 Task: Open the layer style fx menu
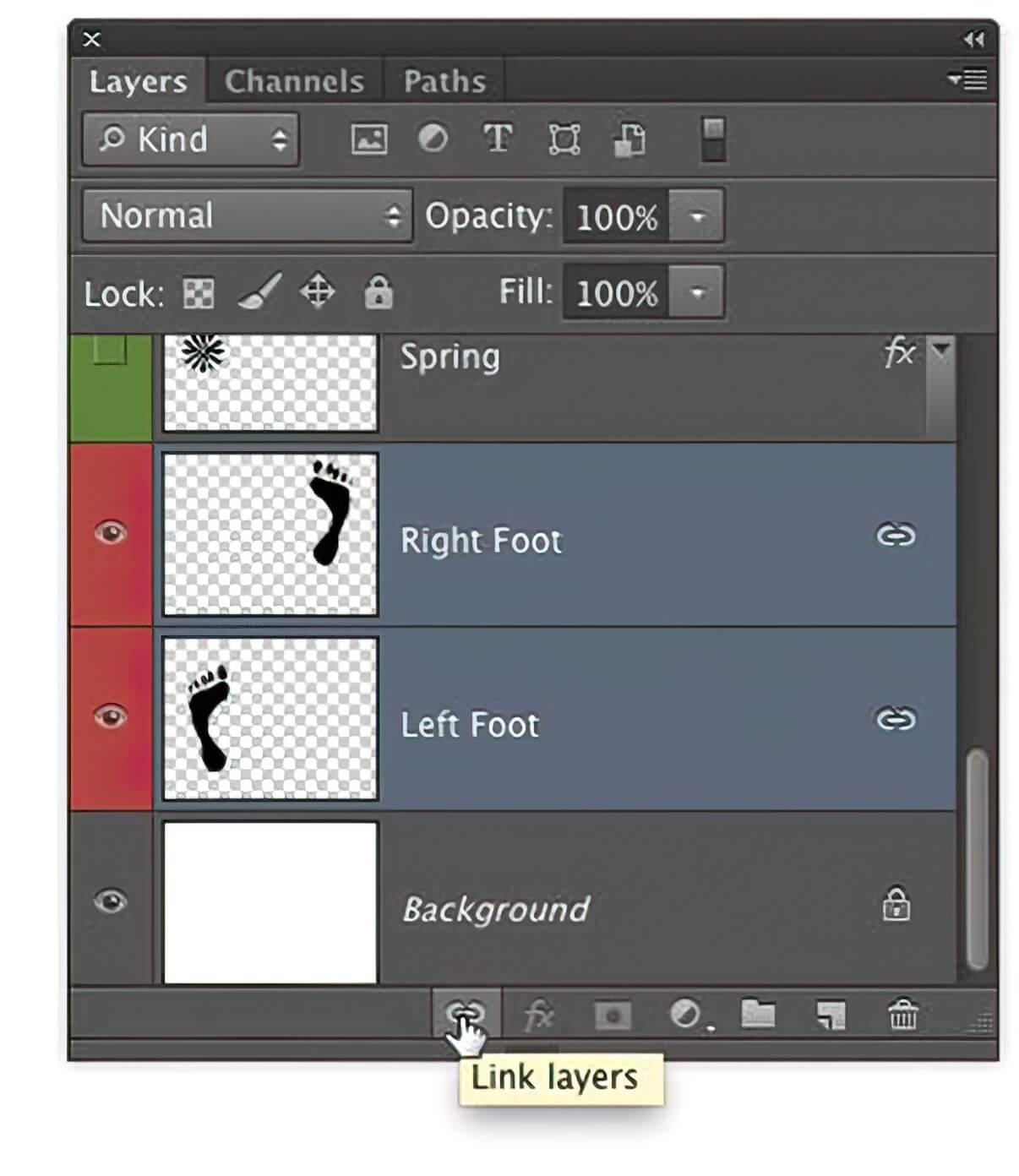[x=538, y=1015]
